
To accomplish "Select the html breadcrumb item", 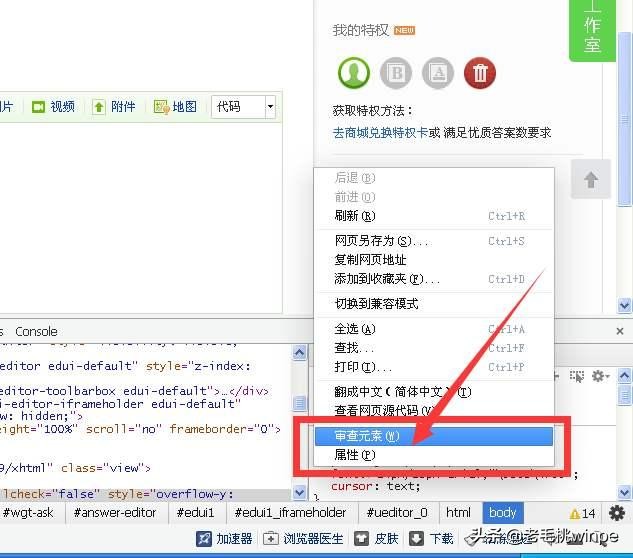I will pos(458,513).
